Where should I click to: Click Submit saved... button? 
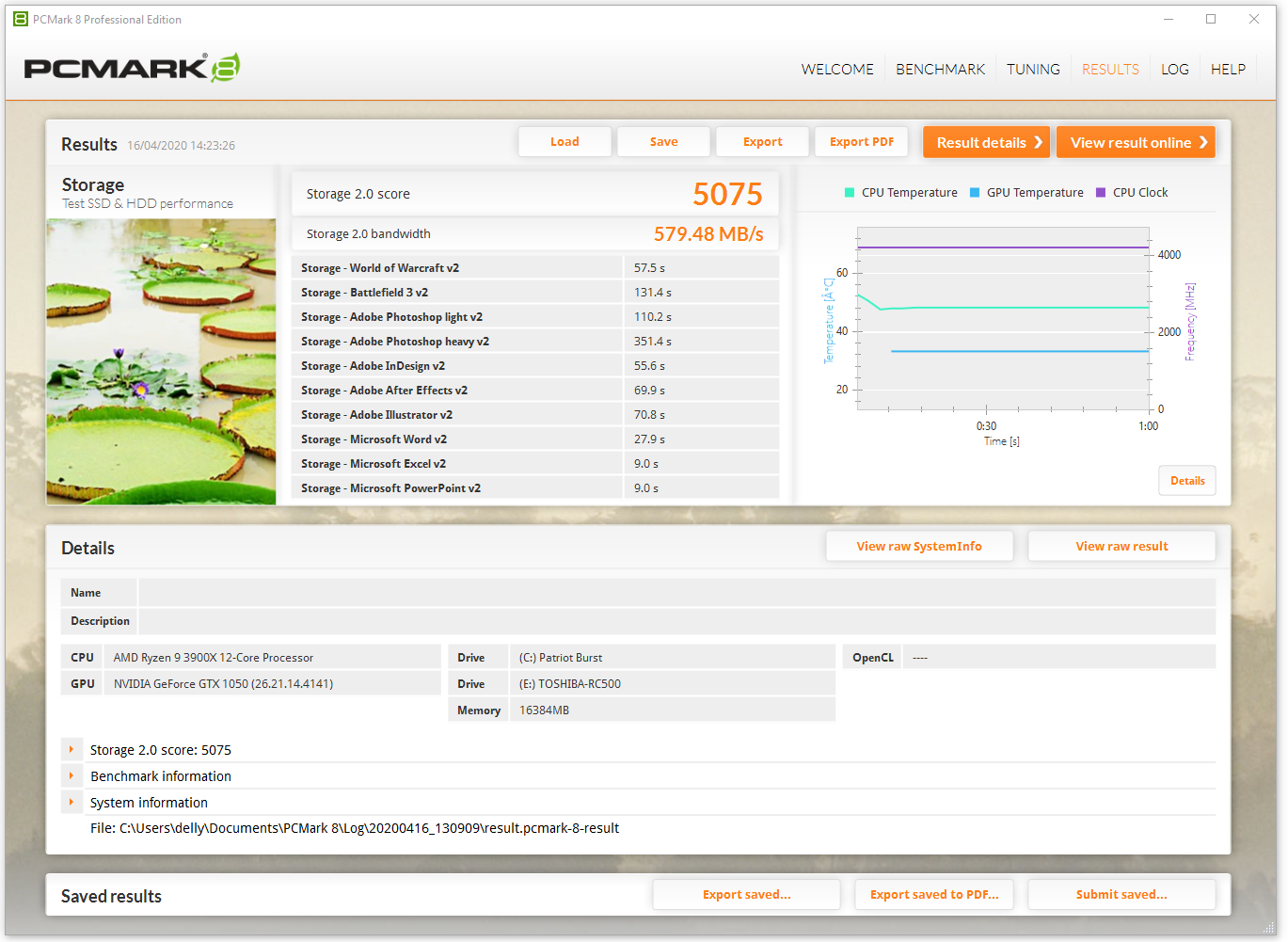point(1121,895)
